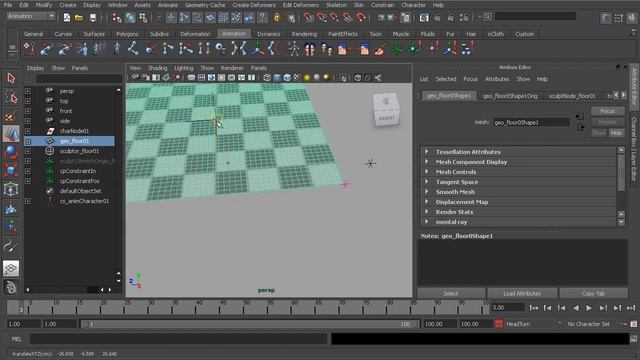Screen dimensions: 640x360
Task: Click the playback range slider bar
Action: 249,324
